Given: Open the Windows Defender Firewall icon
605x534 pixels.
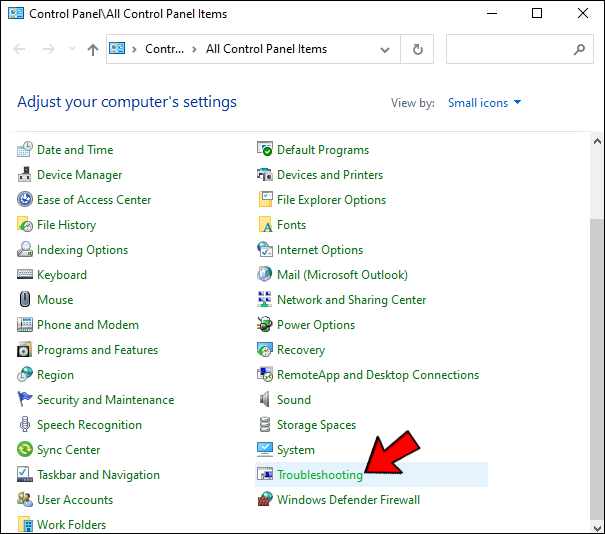Looking at the screenshot, I should coord(265,500).
